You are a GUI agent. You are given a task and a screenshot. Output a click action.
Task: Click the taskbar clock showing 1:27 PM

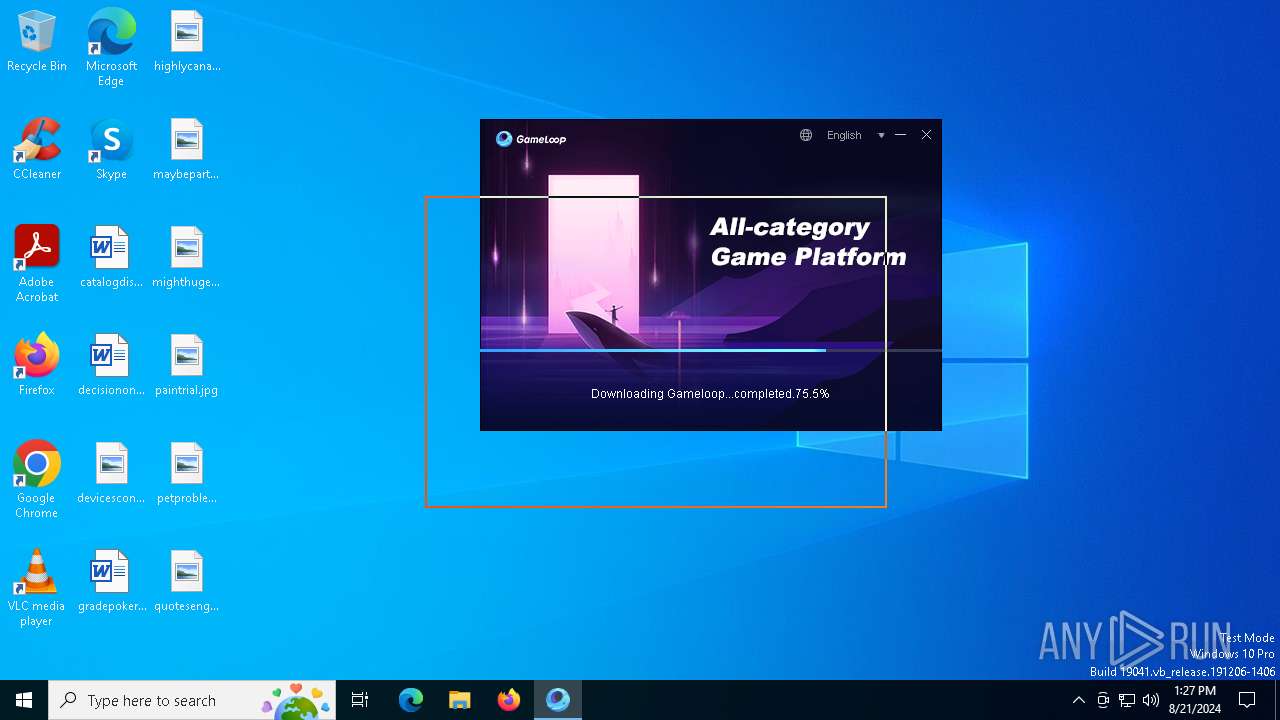(1195, 700)
